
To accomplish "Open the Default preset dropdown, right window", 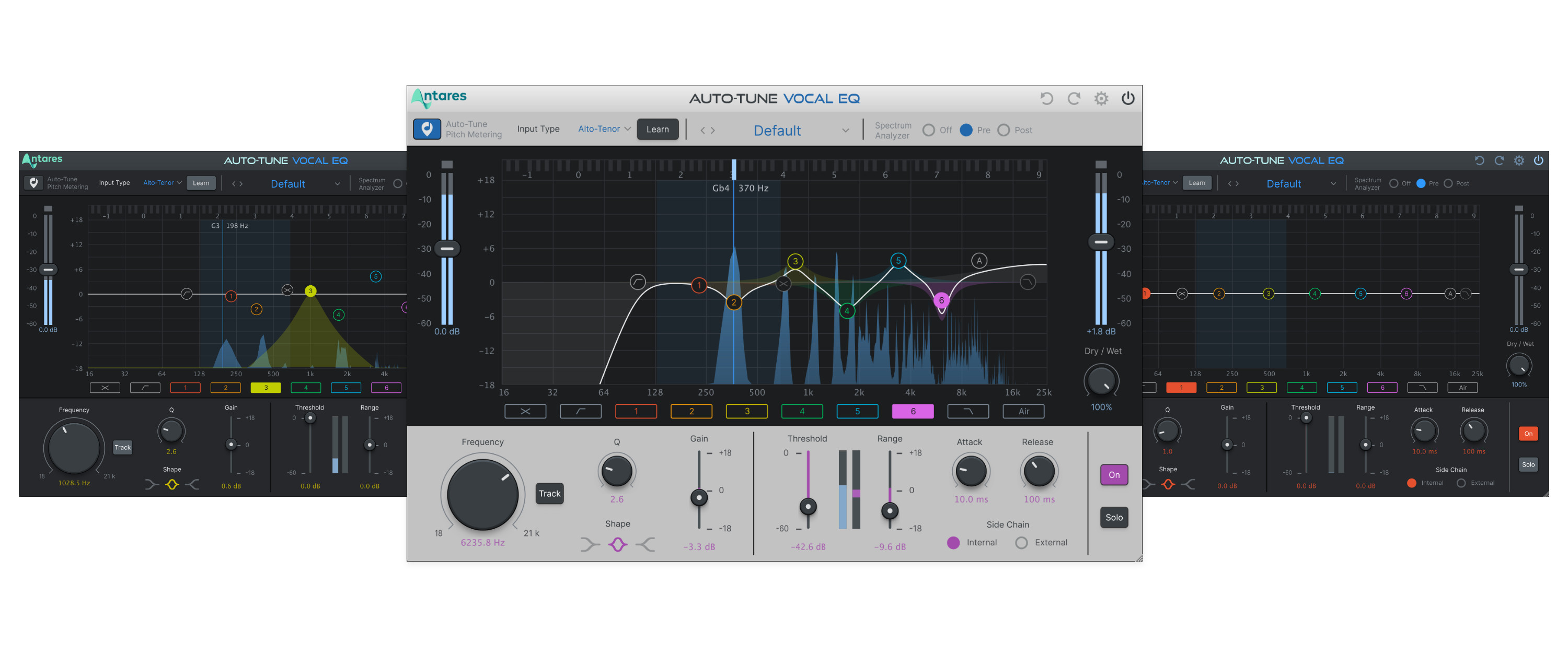I will (x=1301, y=184).
